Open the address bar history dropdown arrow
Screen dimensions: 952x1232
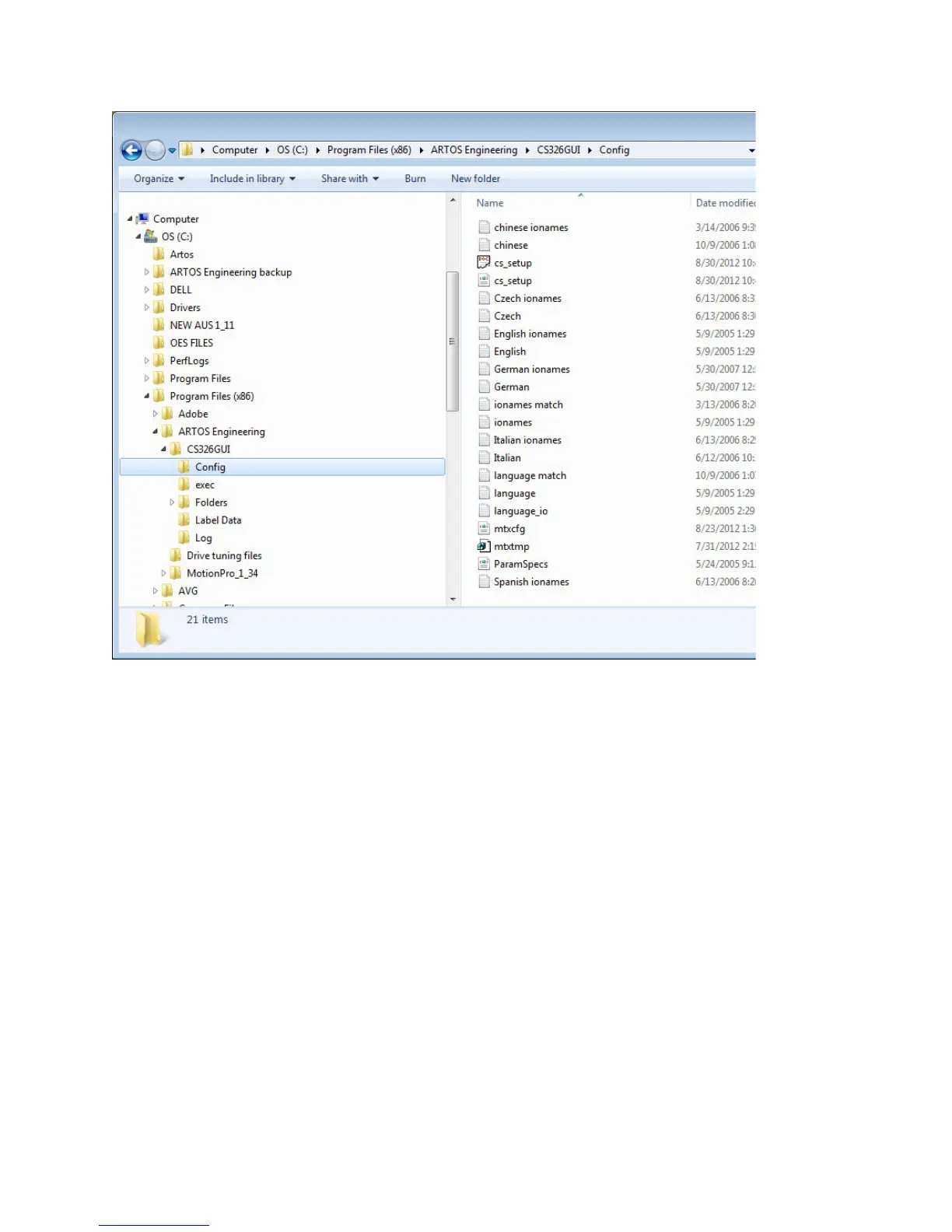pyautogui.click(x=751, y=150)
